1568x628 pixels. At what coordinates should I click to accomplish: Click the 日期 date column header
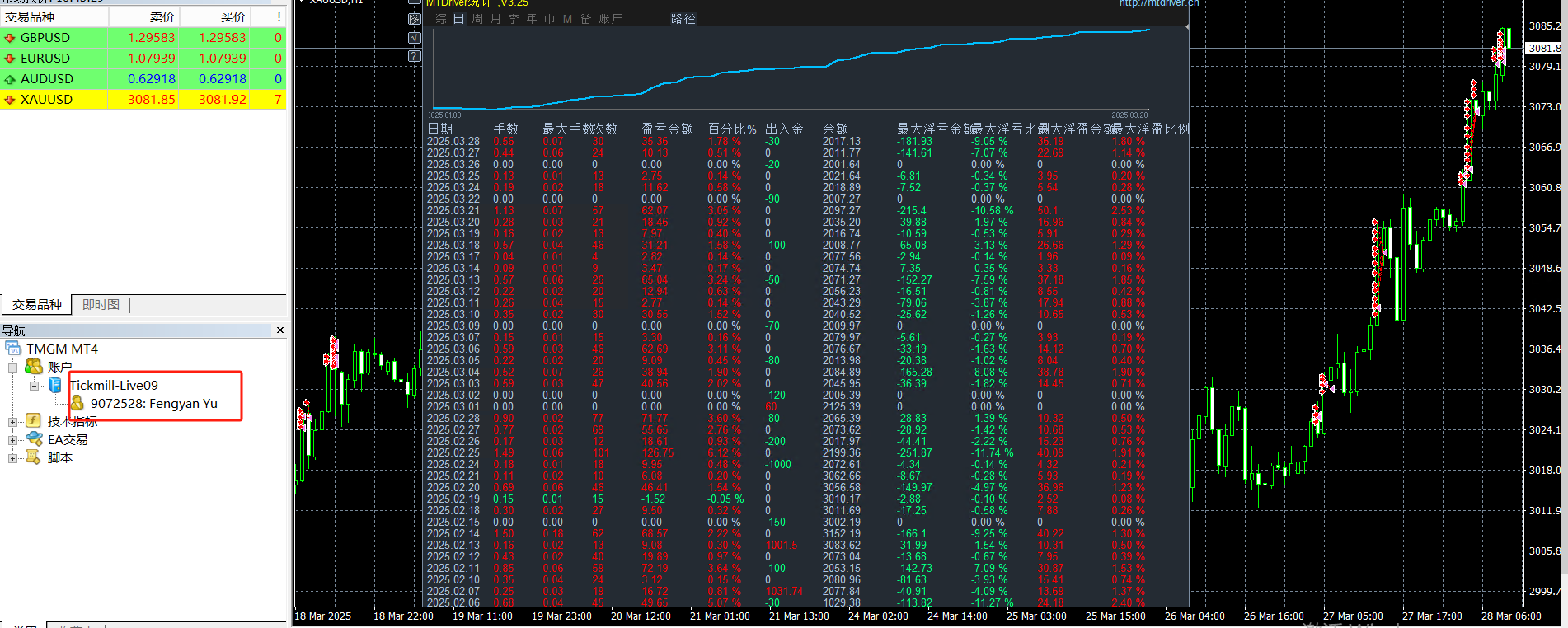(x=440, y=129)
